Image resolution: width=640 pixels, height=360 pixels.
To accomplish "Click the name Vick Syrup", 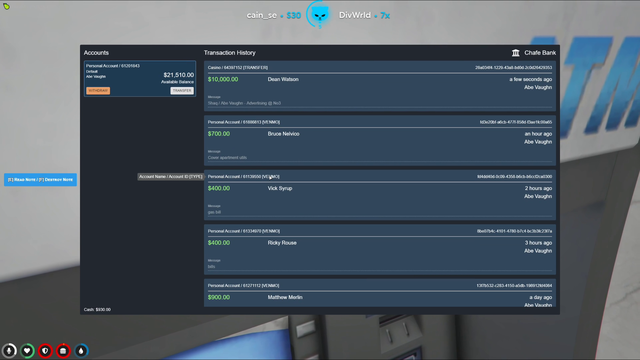I will tap(280, 188).
